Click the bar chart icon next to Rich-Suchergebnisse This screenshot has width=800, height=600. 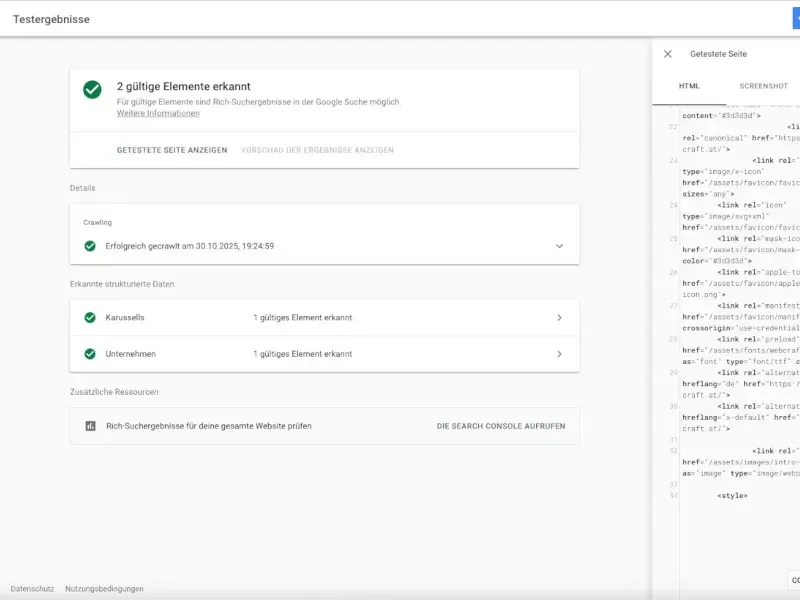(x=90, y=426)
